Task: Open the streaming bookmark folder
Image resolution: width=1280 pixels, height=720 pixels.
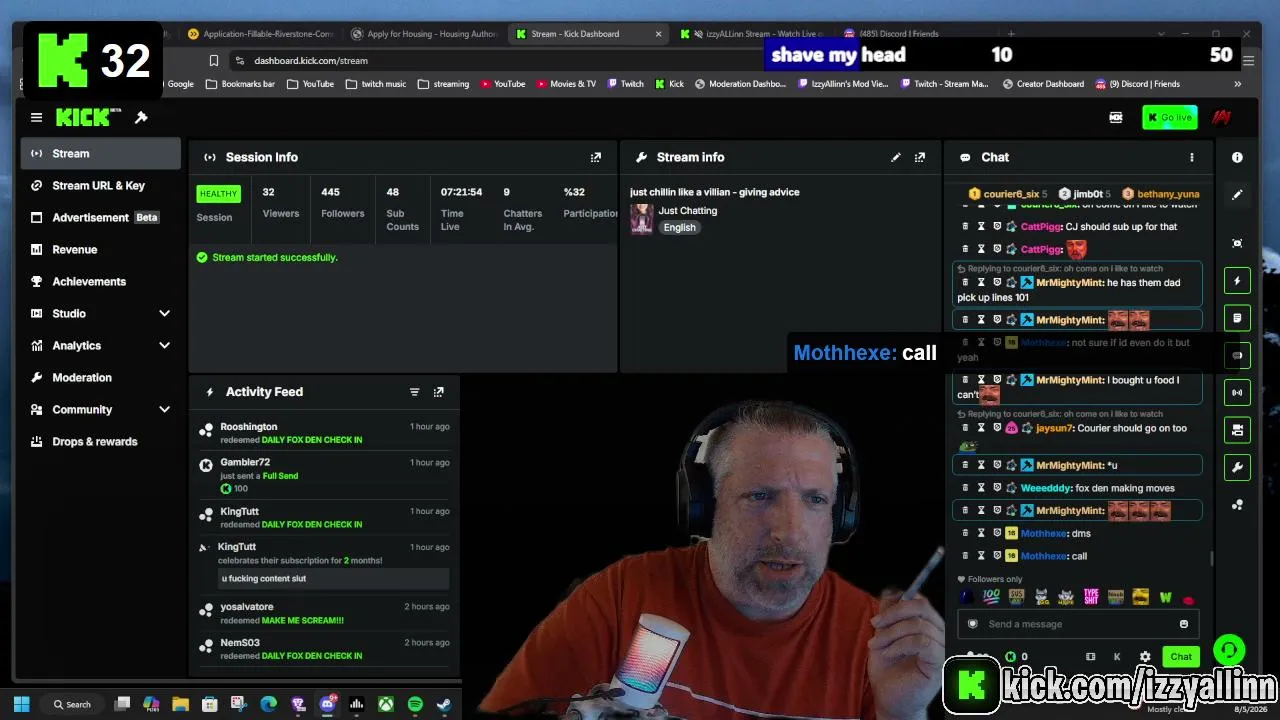Action: pos(443,84)
